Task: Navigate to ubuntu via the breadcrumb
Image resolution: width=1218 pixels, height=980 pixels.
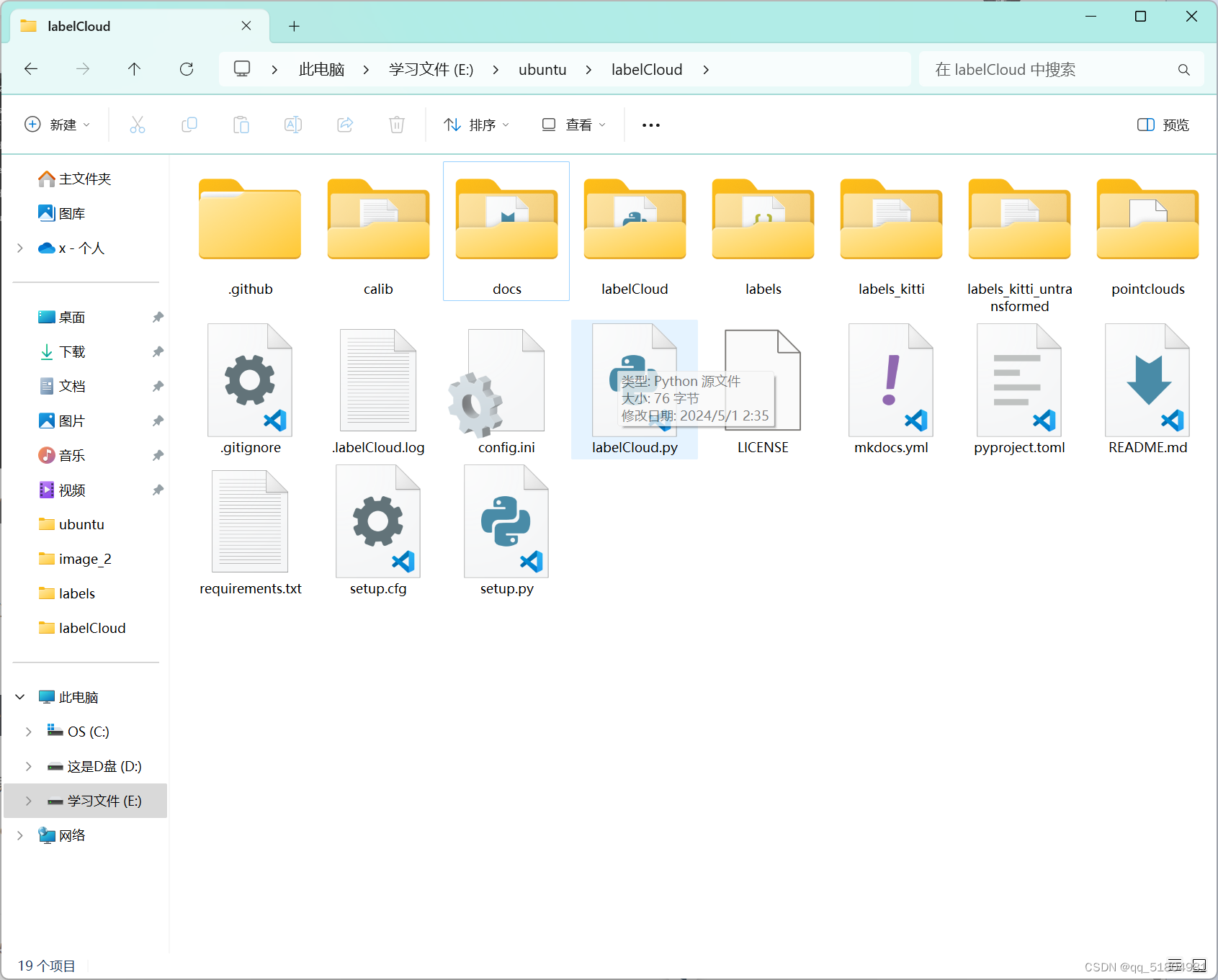Action: coord(542,69)
